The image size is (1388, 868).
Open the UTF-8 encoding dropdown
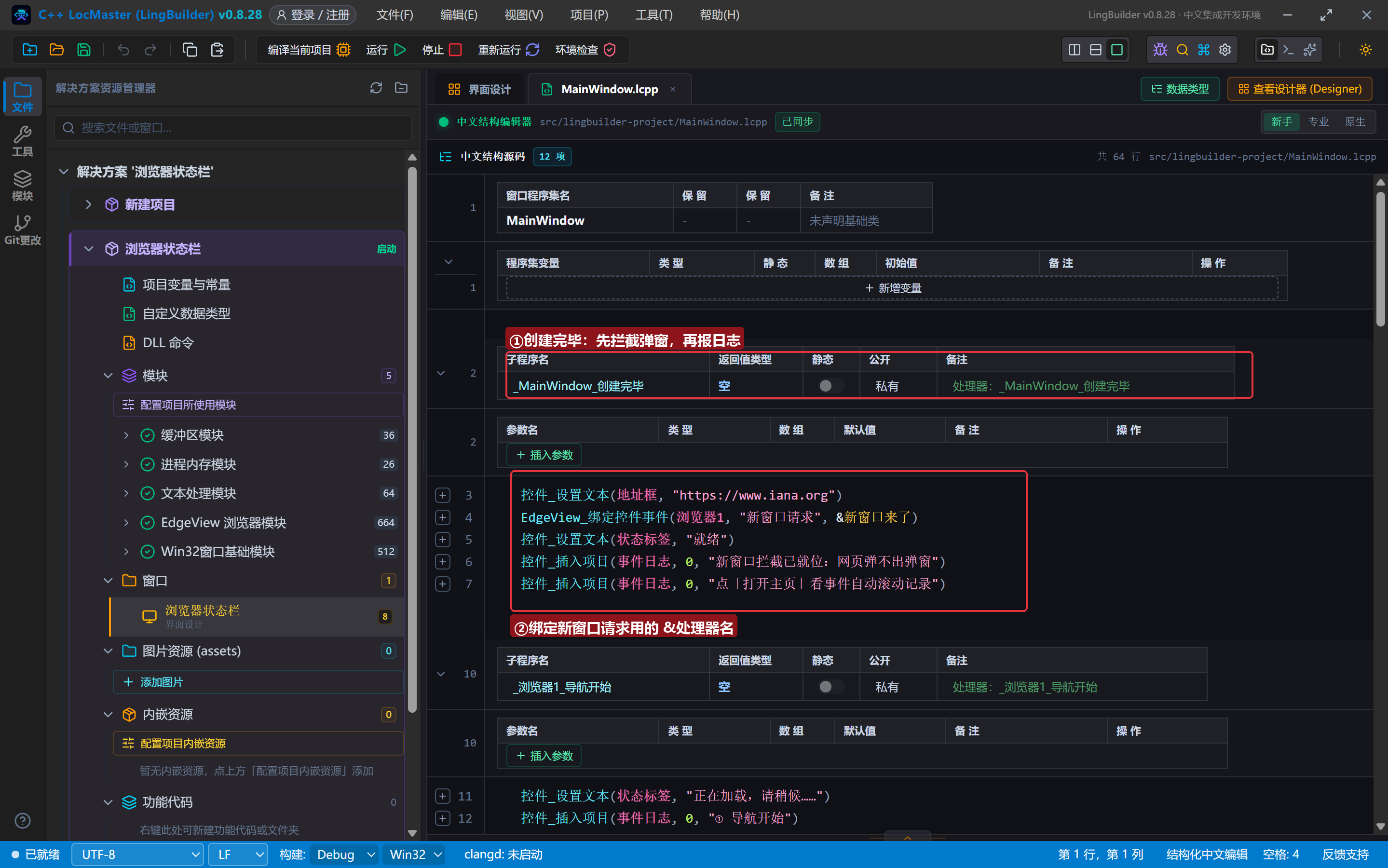(138, 854)
